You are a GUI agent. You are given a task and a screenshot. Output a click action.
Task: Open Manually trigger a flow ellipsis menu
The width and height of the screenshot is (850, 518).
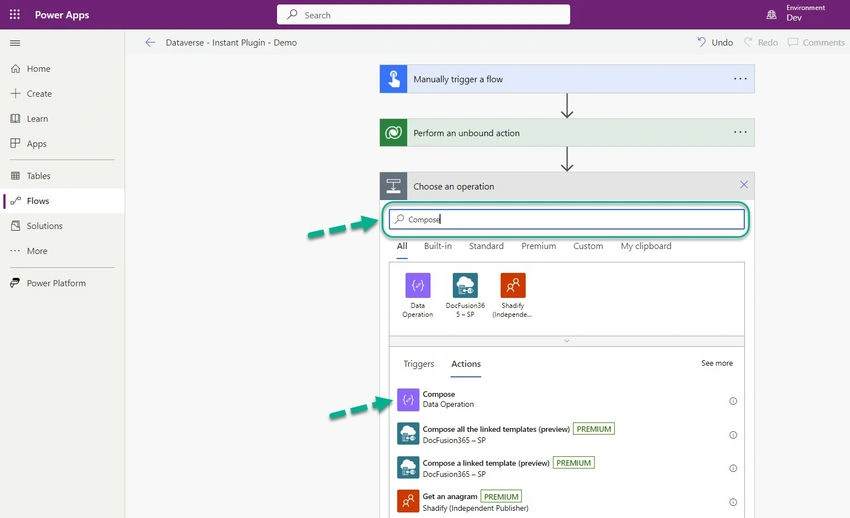click(740, 79)
